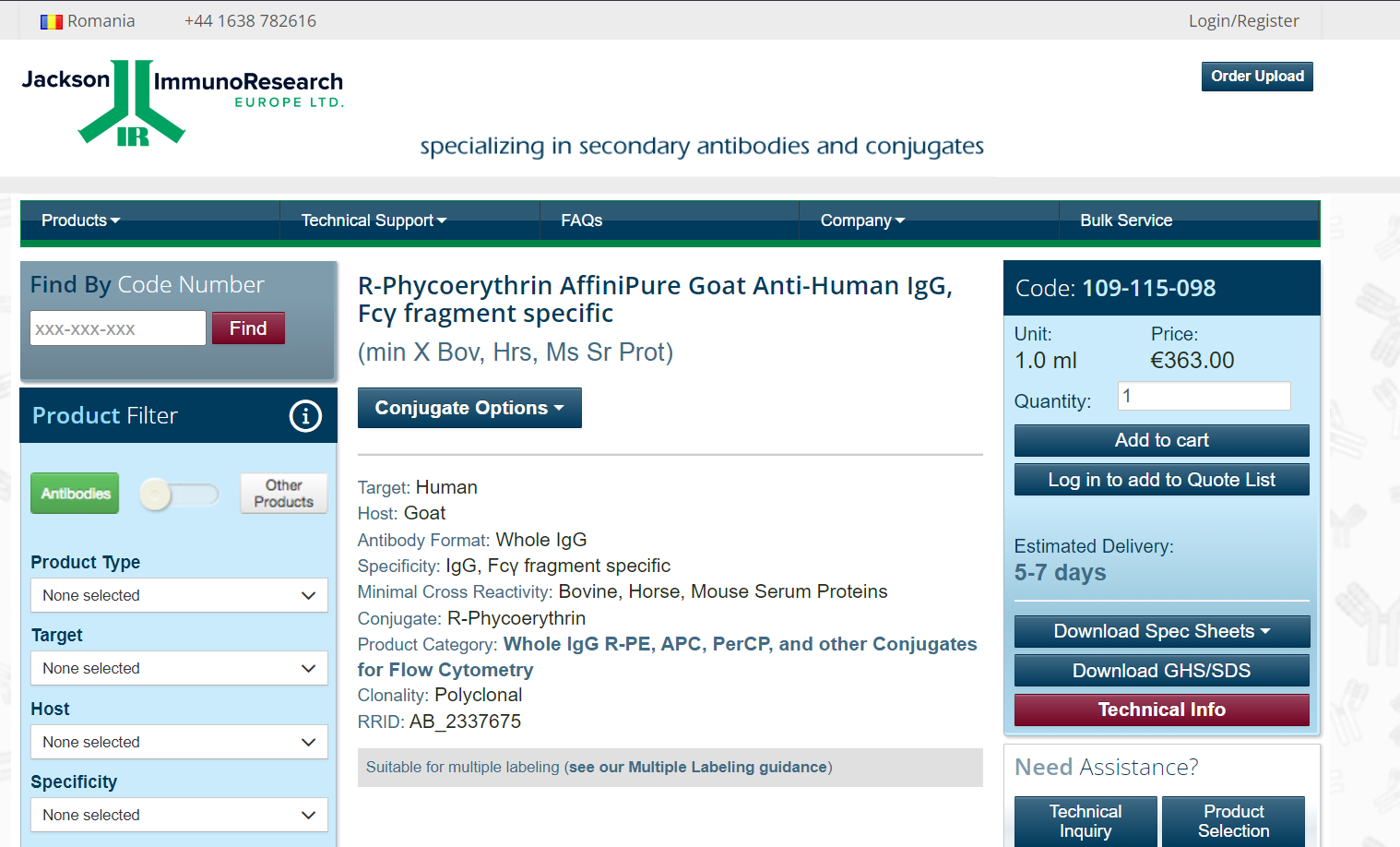Add the product to cart
This screenshot has height=847, width=1400.
pyautogui.click(x=1162, y=440)
